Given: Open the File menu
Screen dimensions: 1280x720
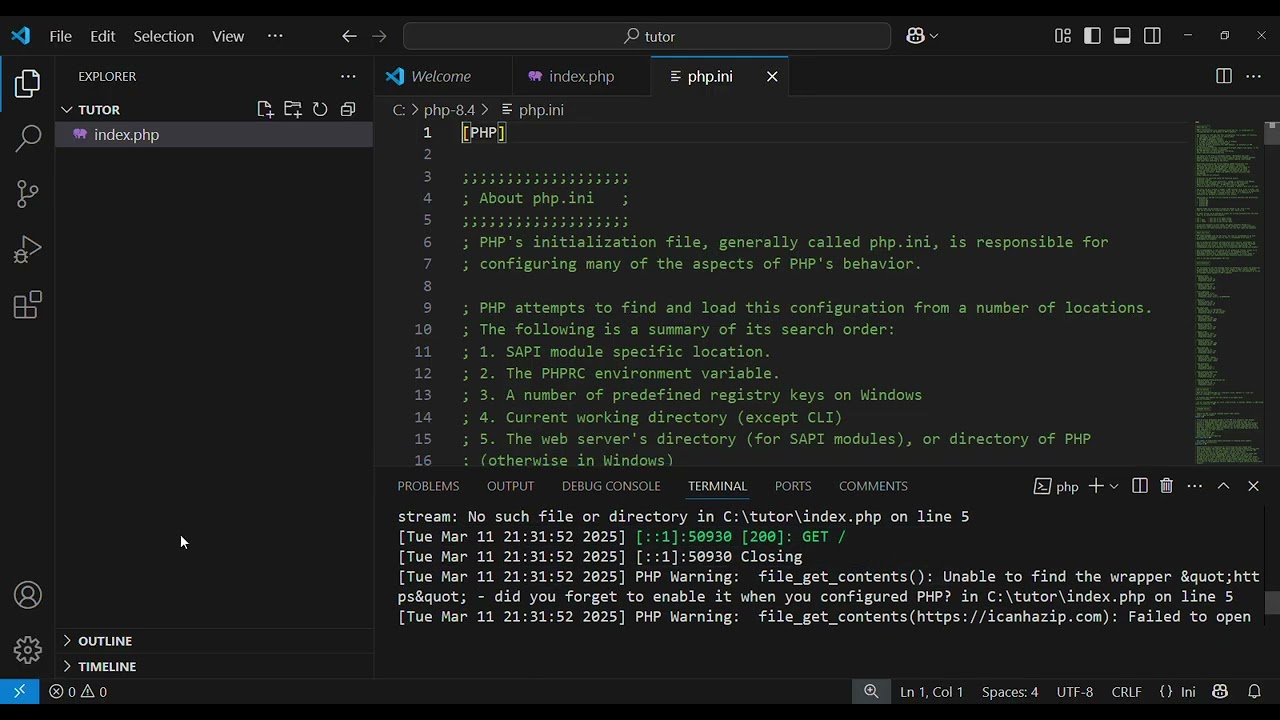Looking at the screenshot, I should click(x=61, y=36).
